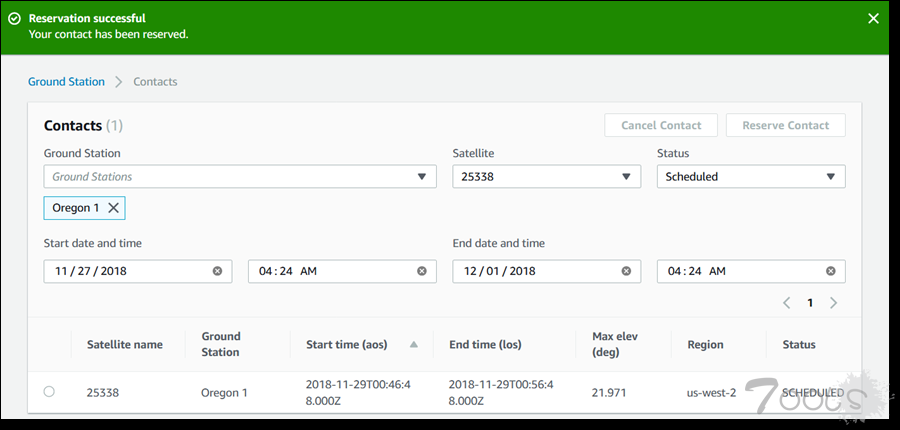Screen dimensions: 900x430
Task: Click the green success checkmark icon
Action: [14, 19]
